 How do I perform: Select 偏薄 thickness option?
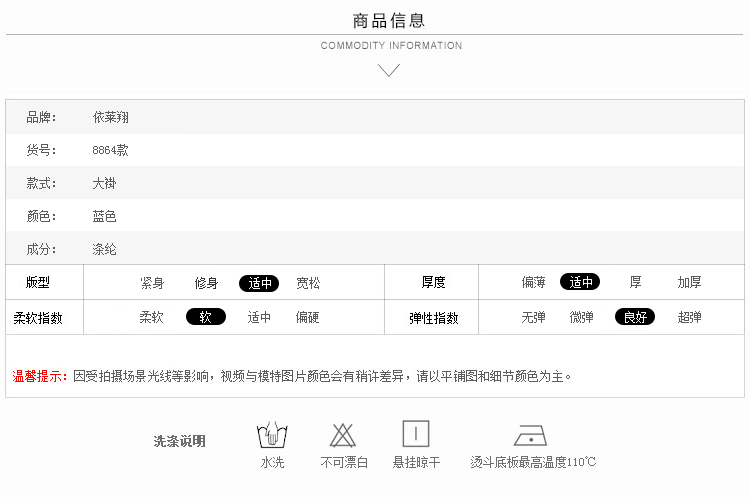point(533,282)
